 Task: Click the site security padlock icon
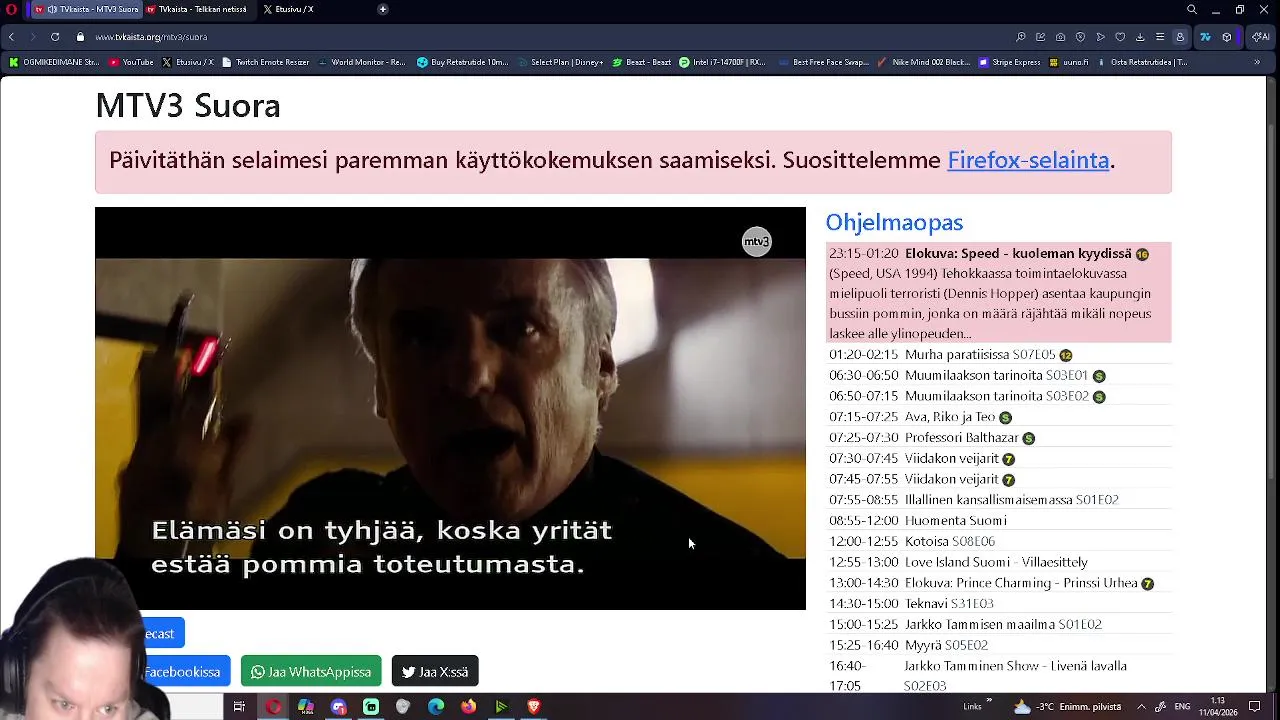tap(81, 37)
